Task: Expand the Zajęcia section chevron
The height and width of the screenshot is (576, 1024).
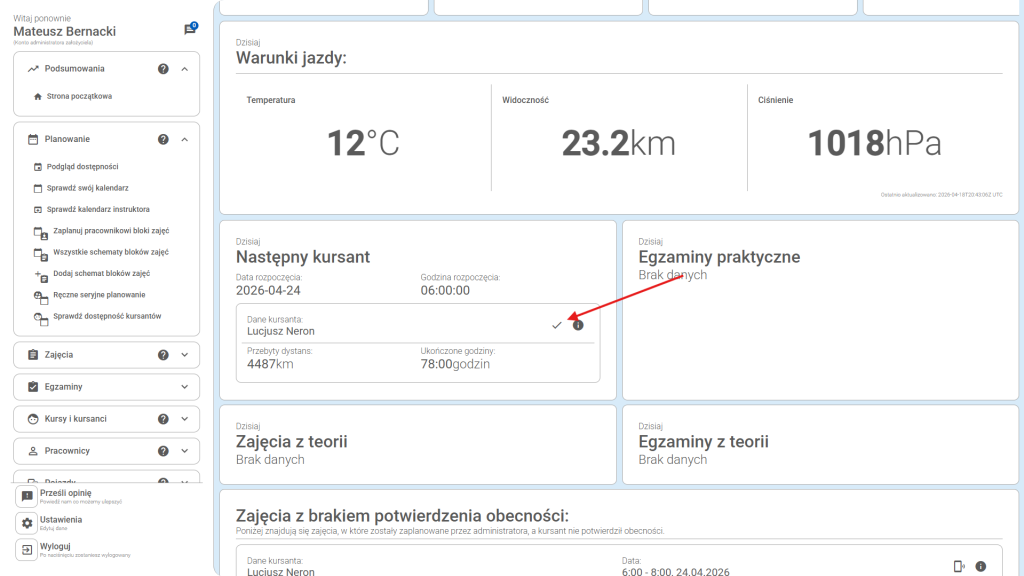Action: pyautogui.click(x=185, y=355)
